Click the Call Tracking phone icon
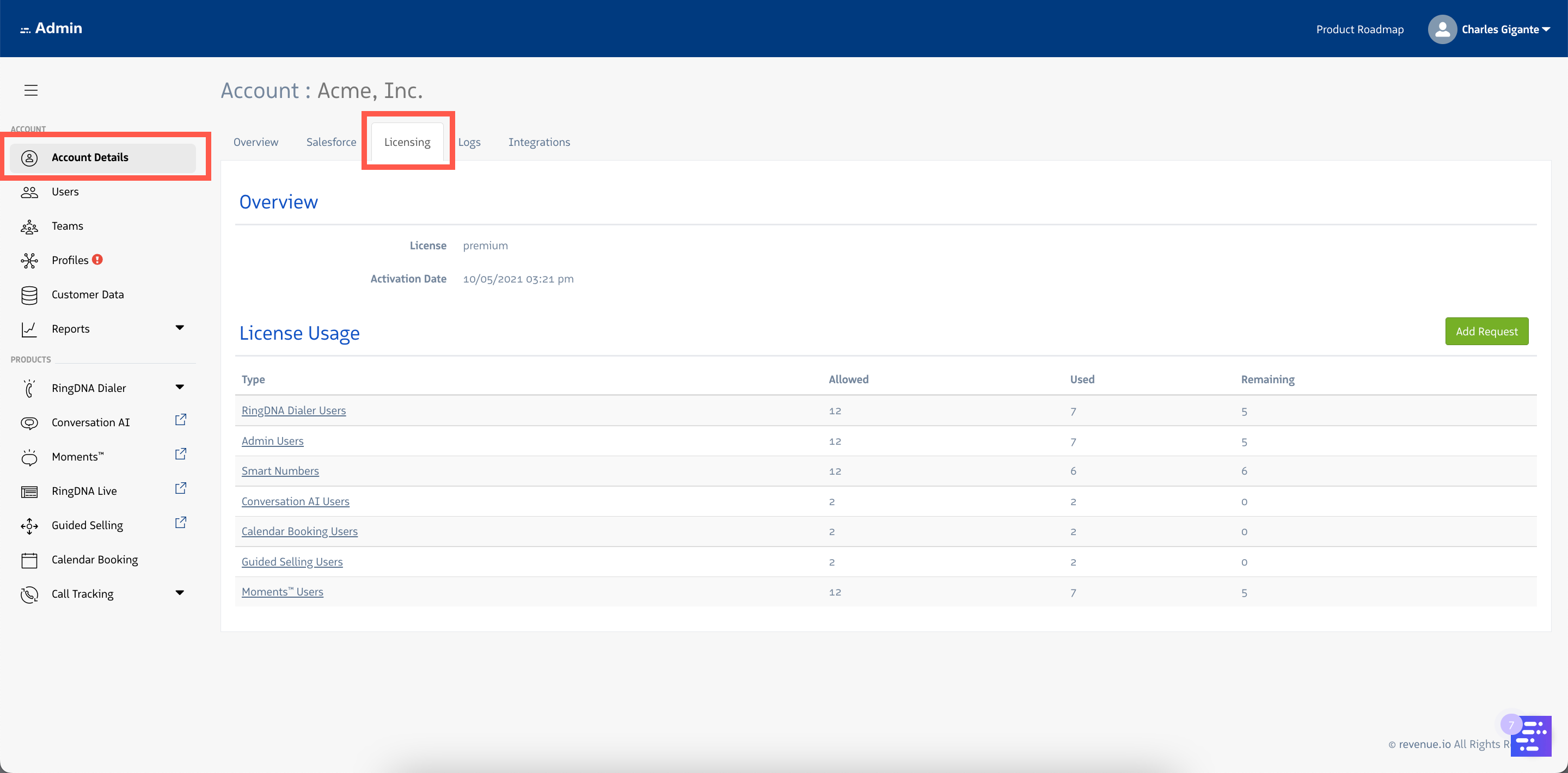1568x773 pixels. click(29, 594)
